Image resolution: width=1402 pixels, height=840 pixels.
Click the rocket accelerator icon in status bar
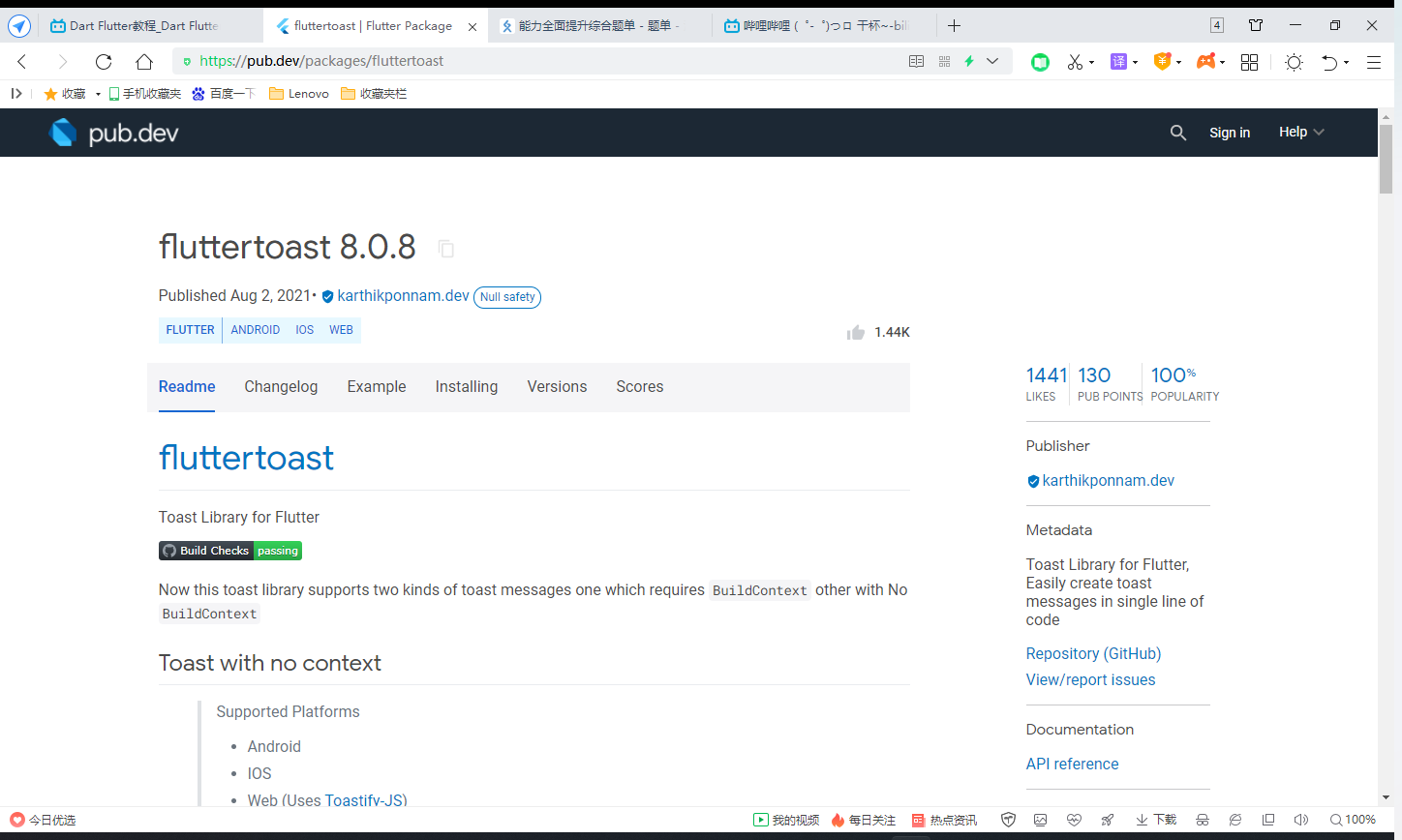1108,820
